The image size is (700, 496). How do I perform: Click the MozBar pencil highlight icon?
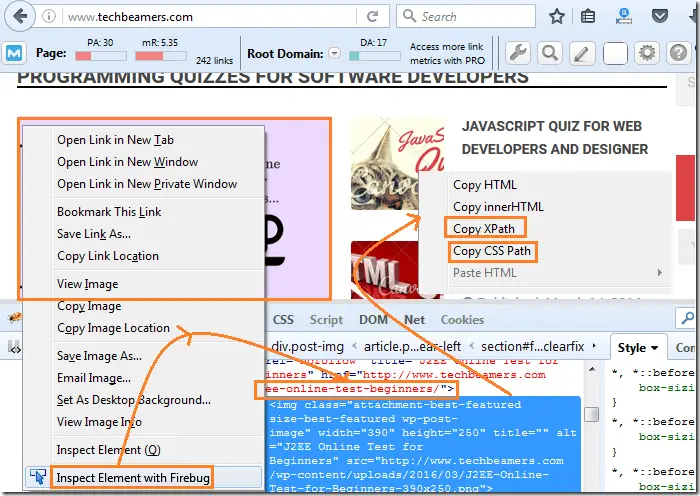click(582, 54)
